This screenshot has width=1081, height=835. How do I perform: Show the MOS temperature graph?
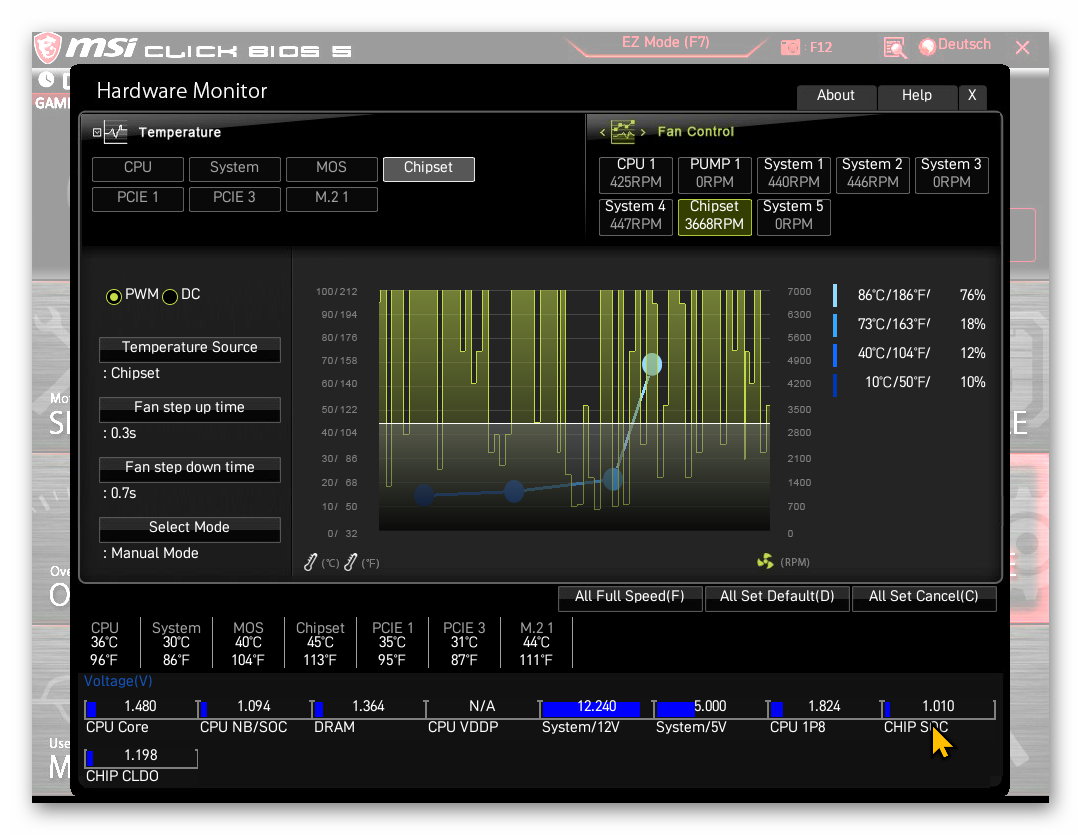(332, 168)
